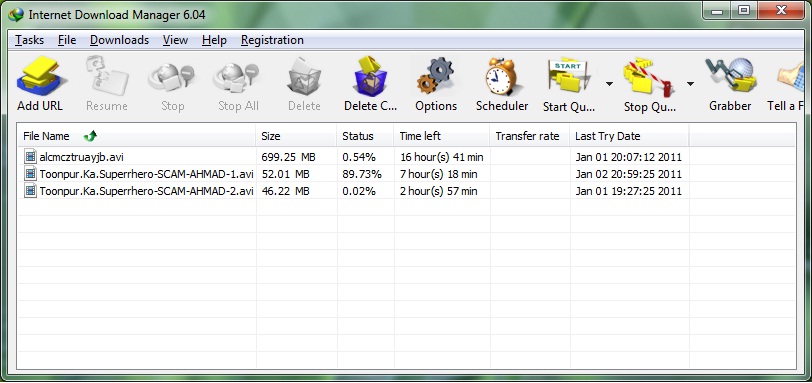Click the Start Queue icon
Screen dimensions: 812x383
(x=568, y=77)
